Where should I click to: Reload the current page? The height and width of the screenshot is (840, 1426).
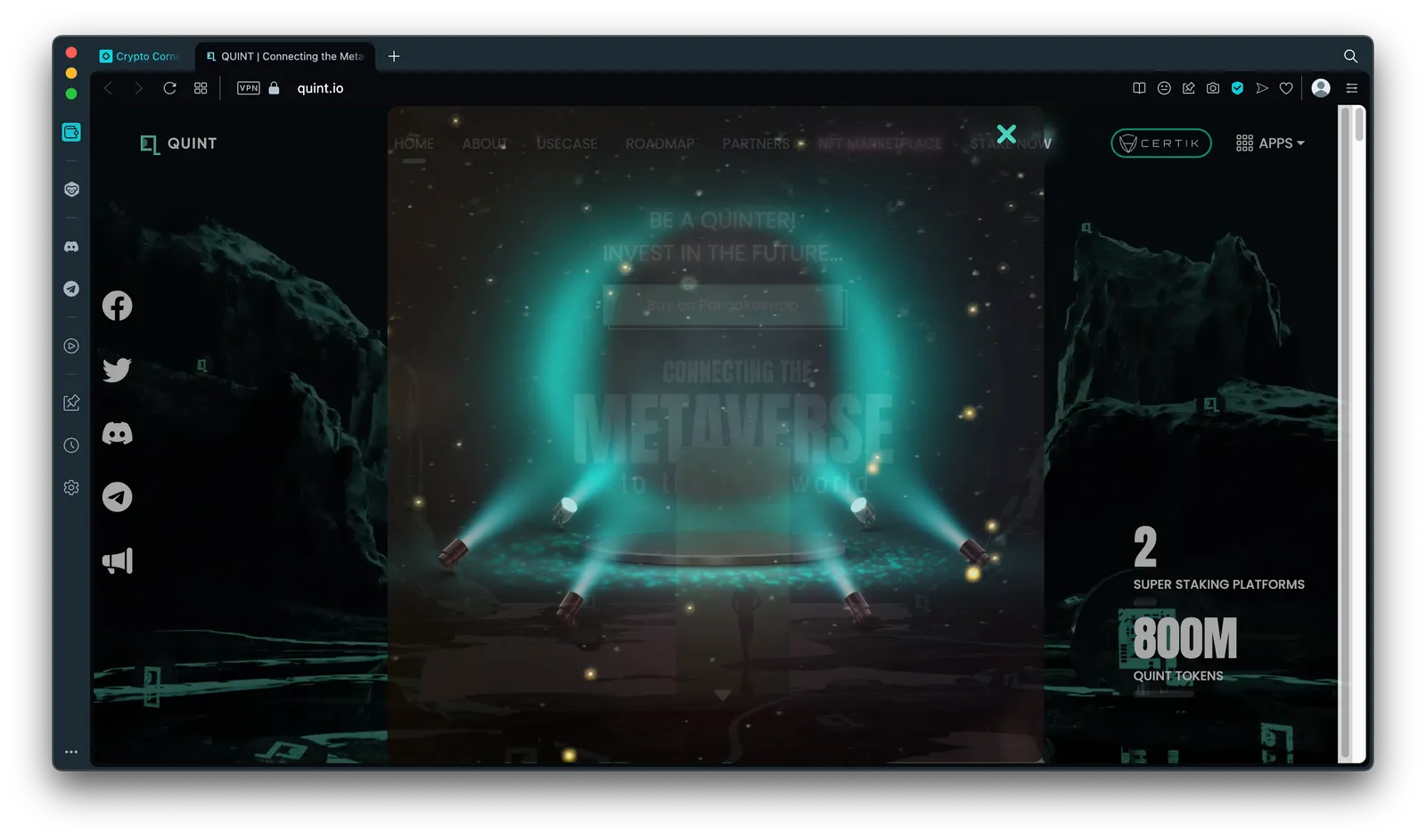click(x=169, y=88)
